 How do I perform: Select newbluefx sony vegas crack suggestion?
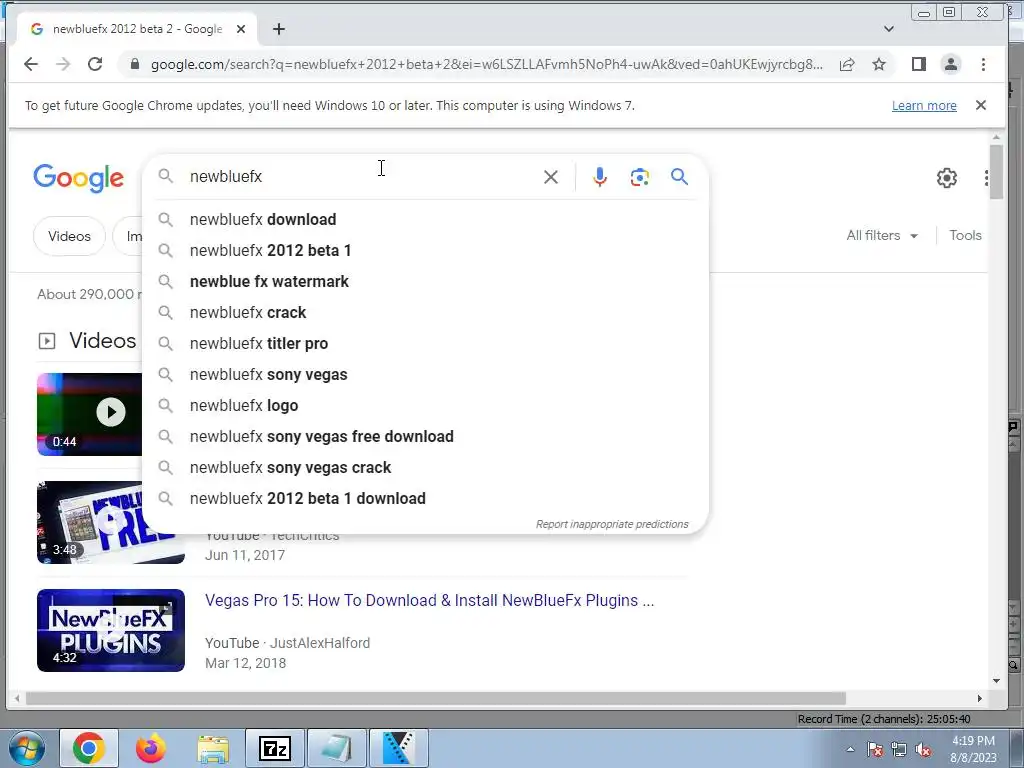[424, 468]
